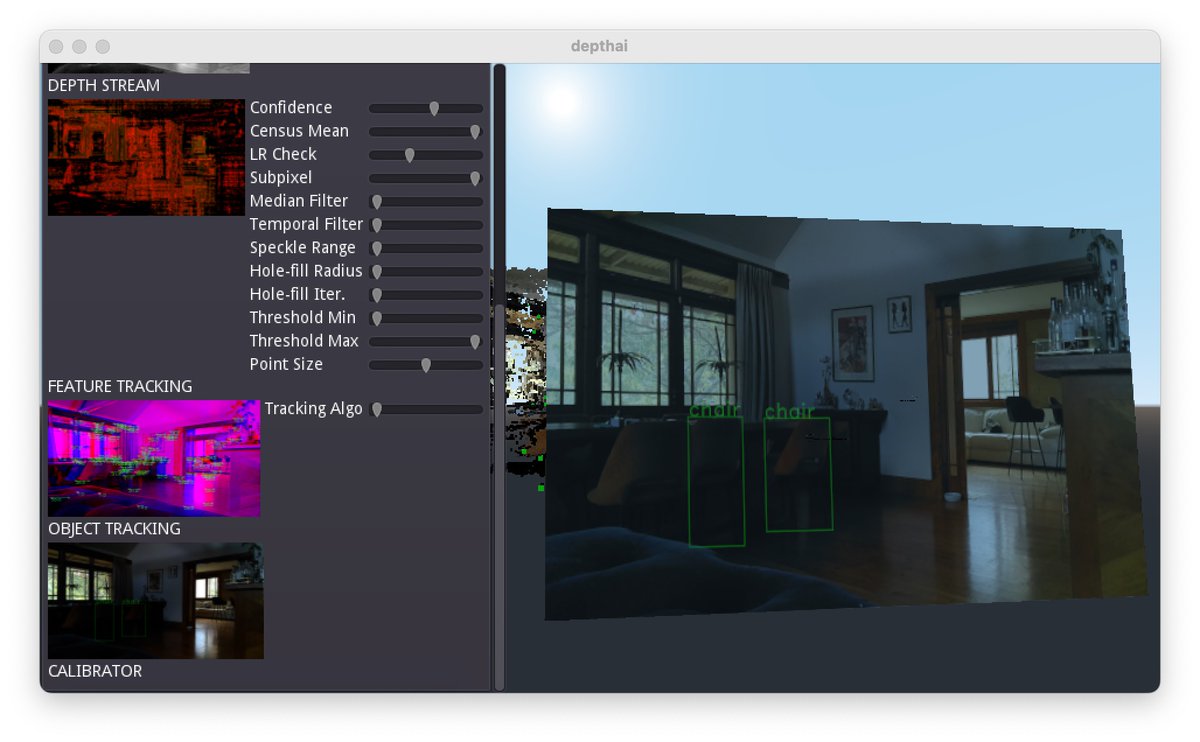Close the depthai window

[x=56, y=47]
